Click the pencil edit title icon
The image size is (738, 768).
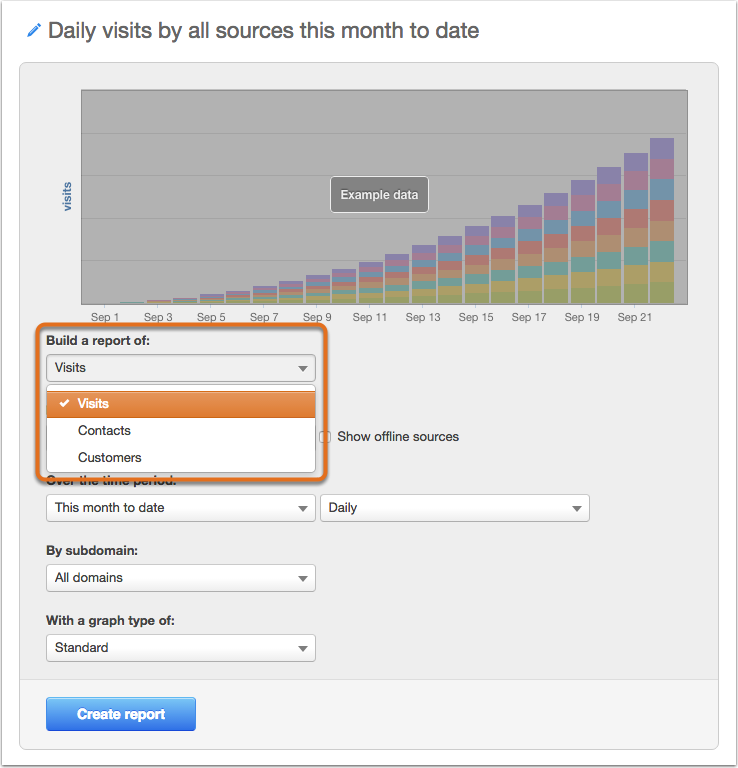[33, 30]
